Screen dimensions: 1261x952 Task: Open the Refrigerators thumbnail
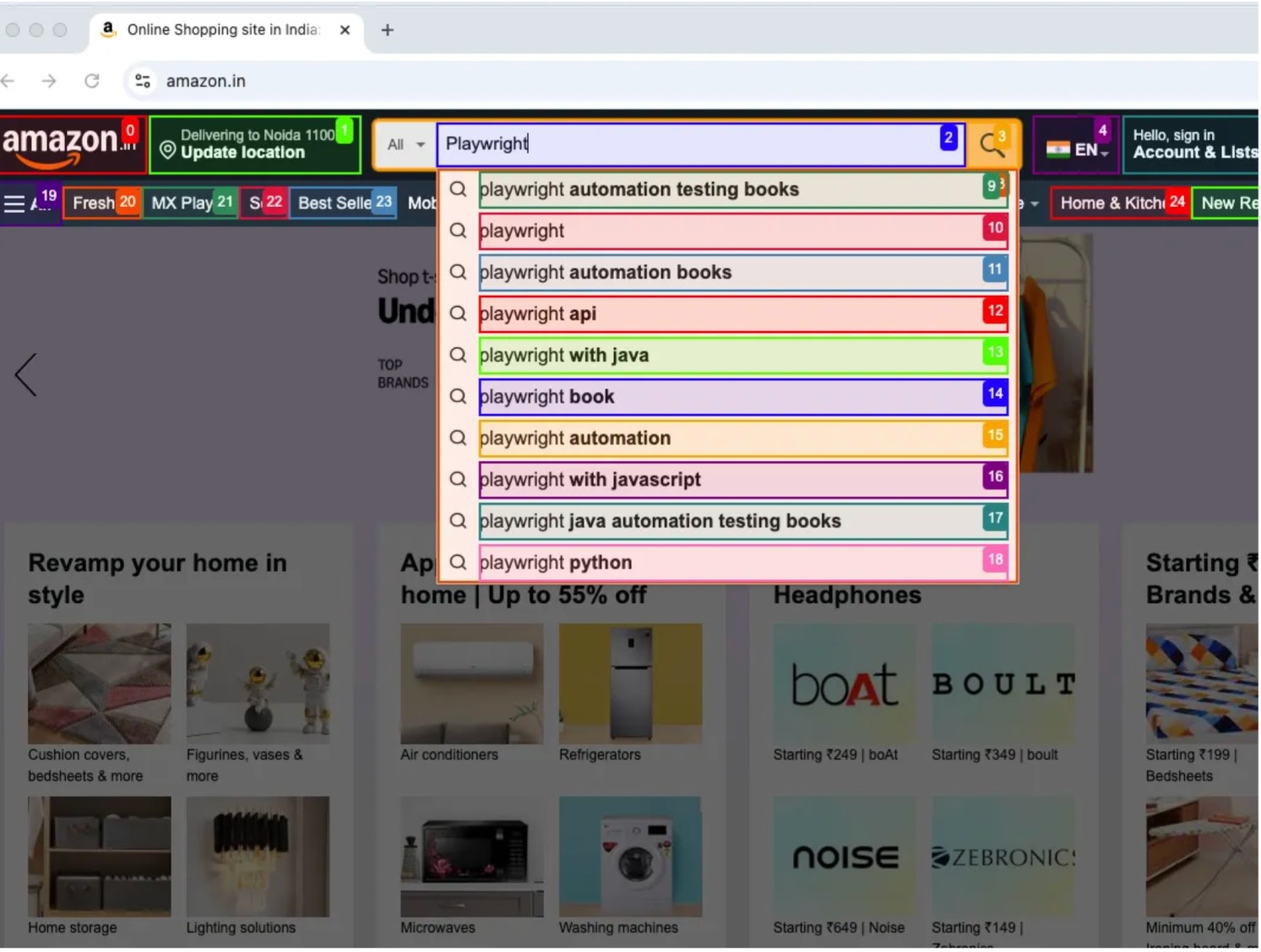click(x=631, y=685)
